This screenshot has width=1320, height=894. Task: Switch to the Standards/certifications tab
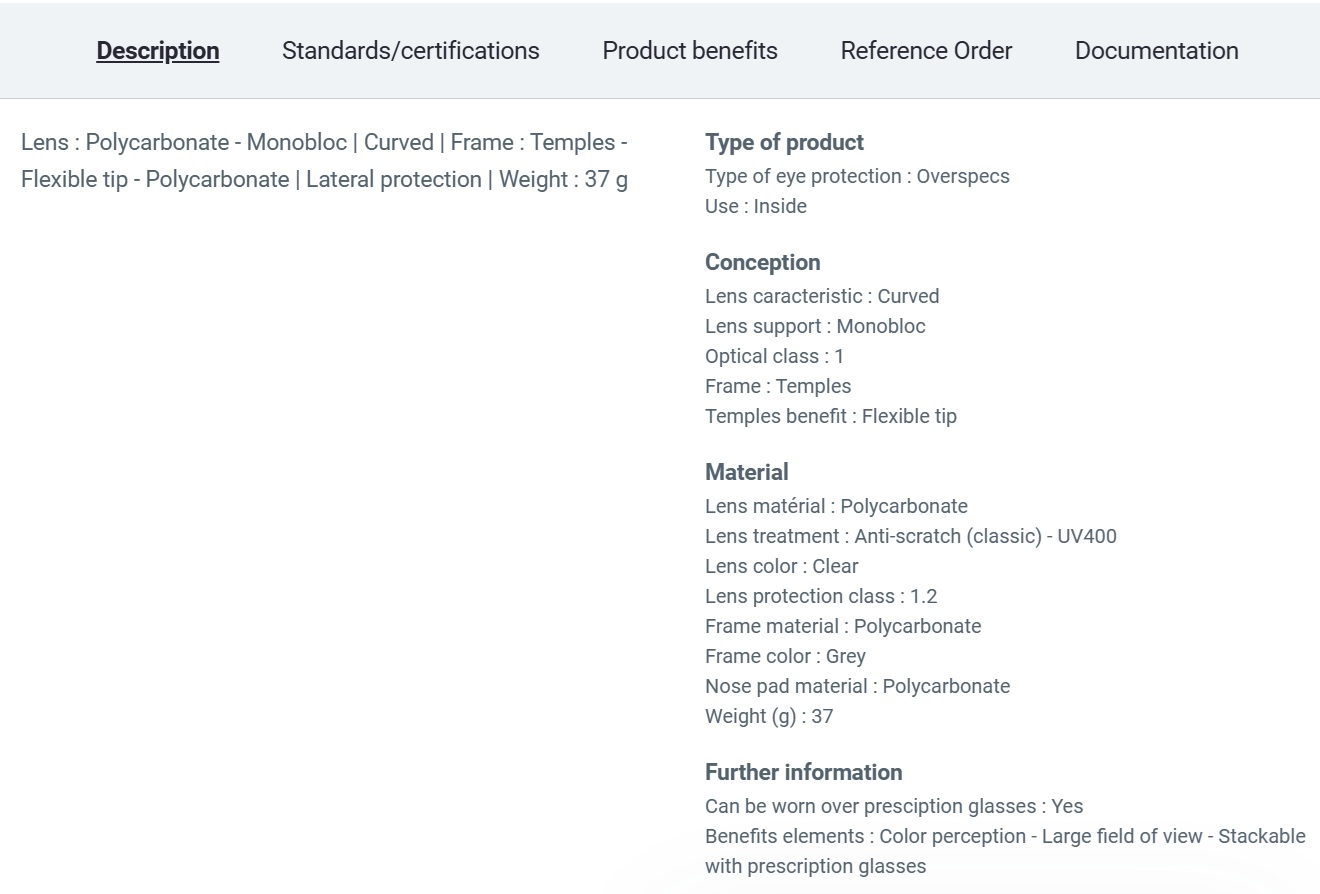click(x=411, y=51)
